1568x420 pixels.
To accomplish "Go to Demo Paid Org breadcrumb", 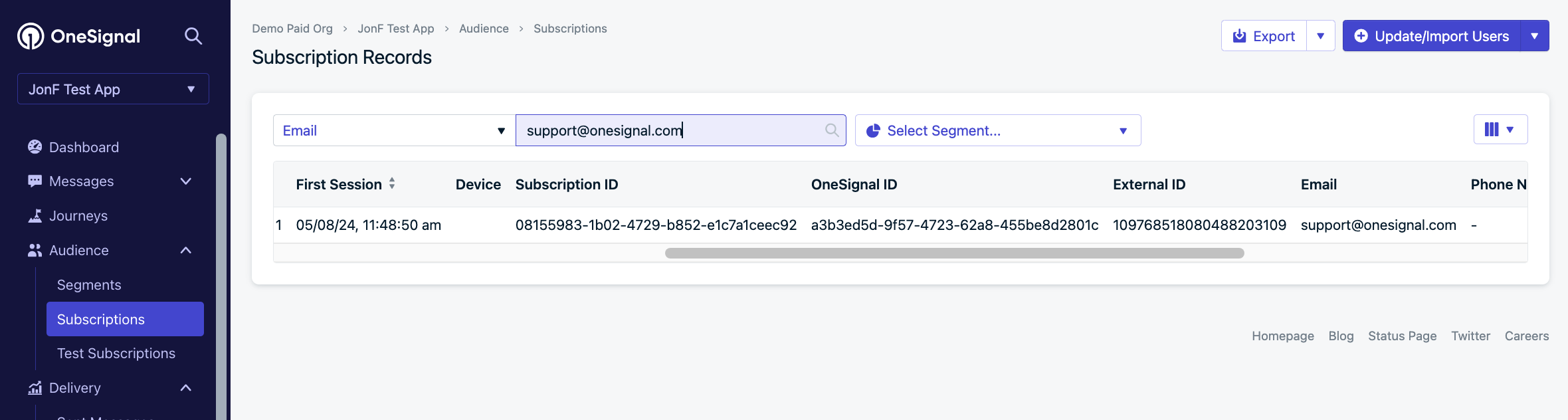I will 292,29.
